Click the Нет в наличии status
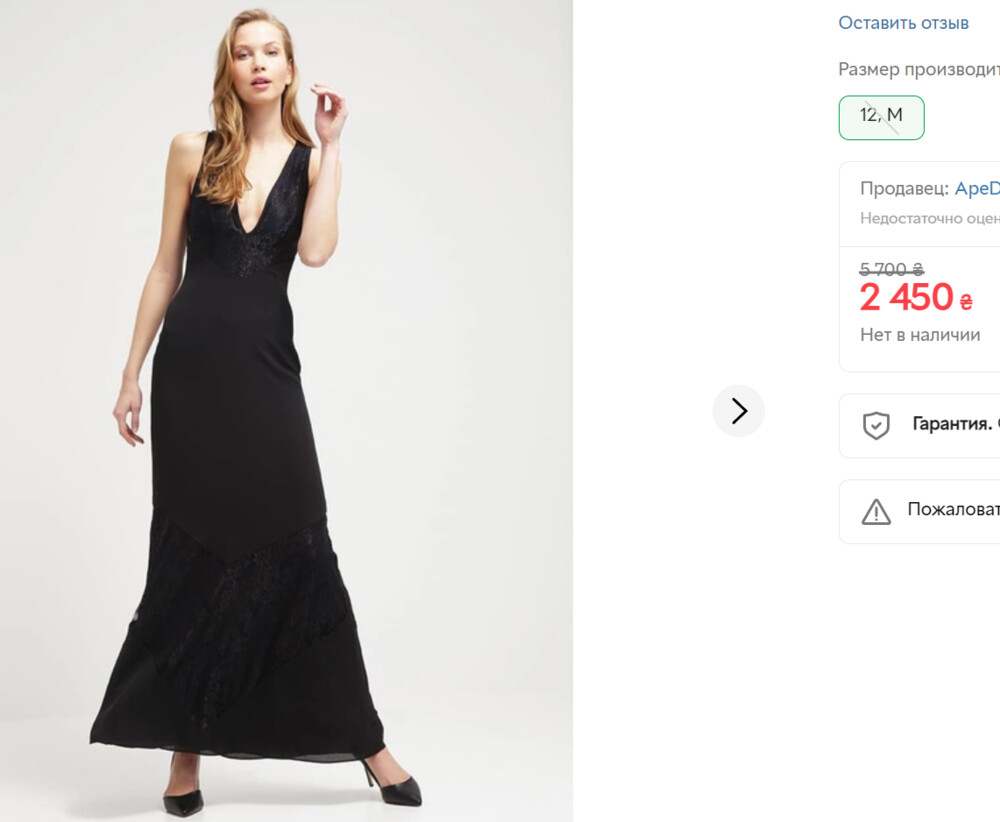The height and width of the screenshot is (822, 1000). pyautogui.click(x=920, y=335)
